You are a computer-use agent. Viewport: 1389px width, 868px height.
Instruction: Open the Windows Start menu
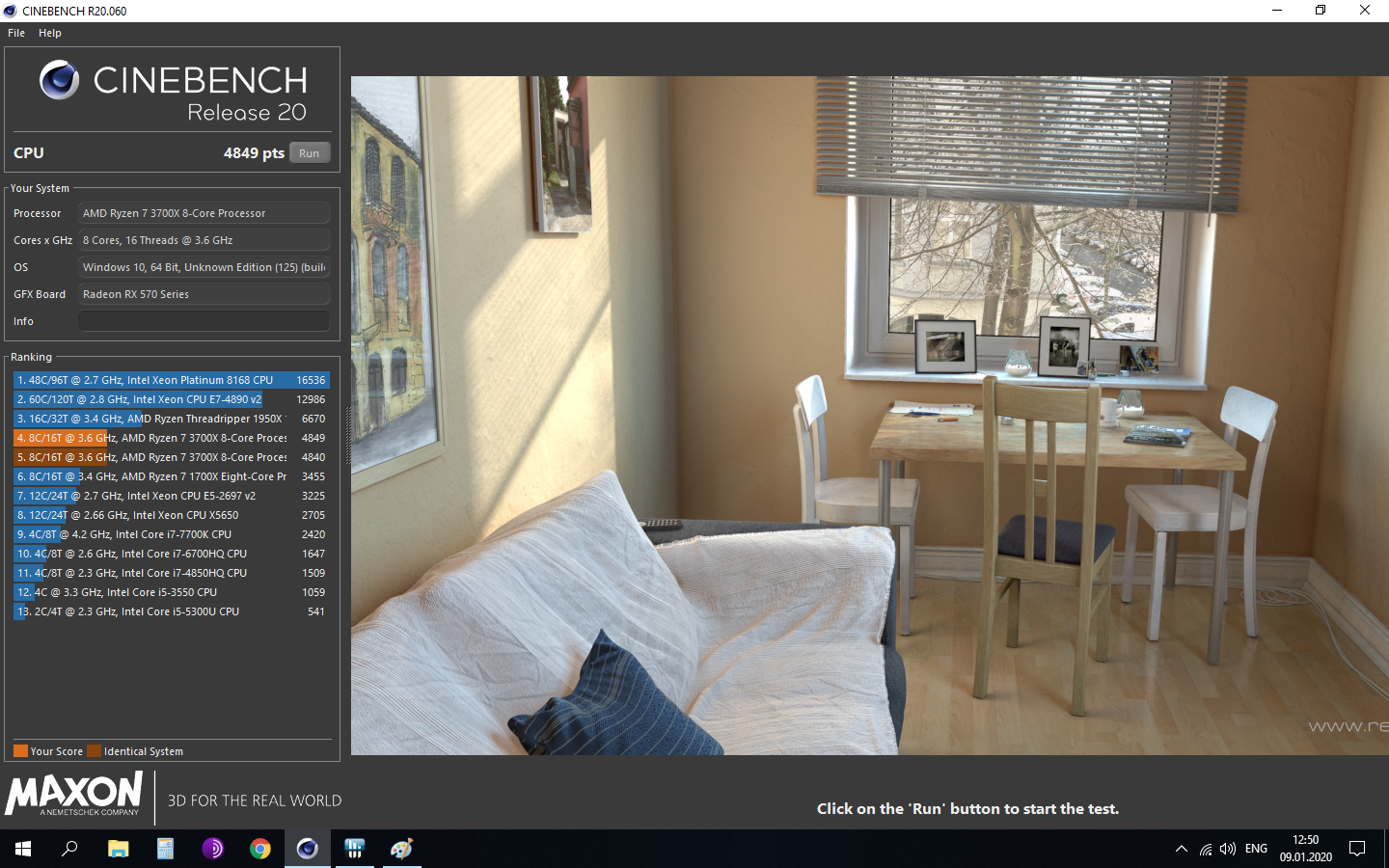23,849
